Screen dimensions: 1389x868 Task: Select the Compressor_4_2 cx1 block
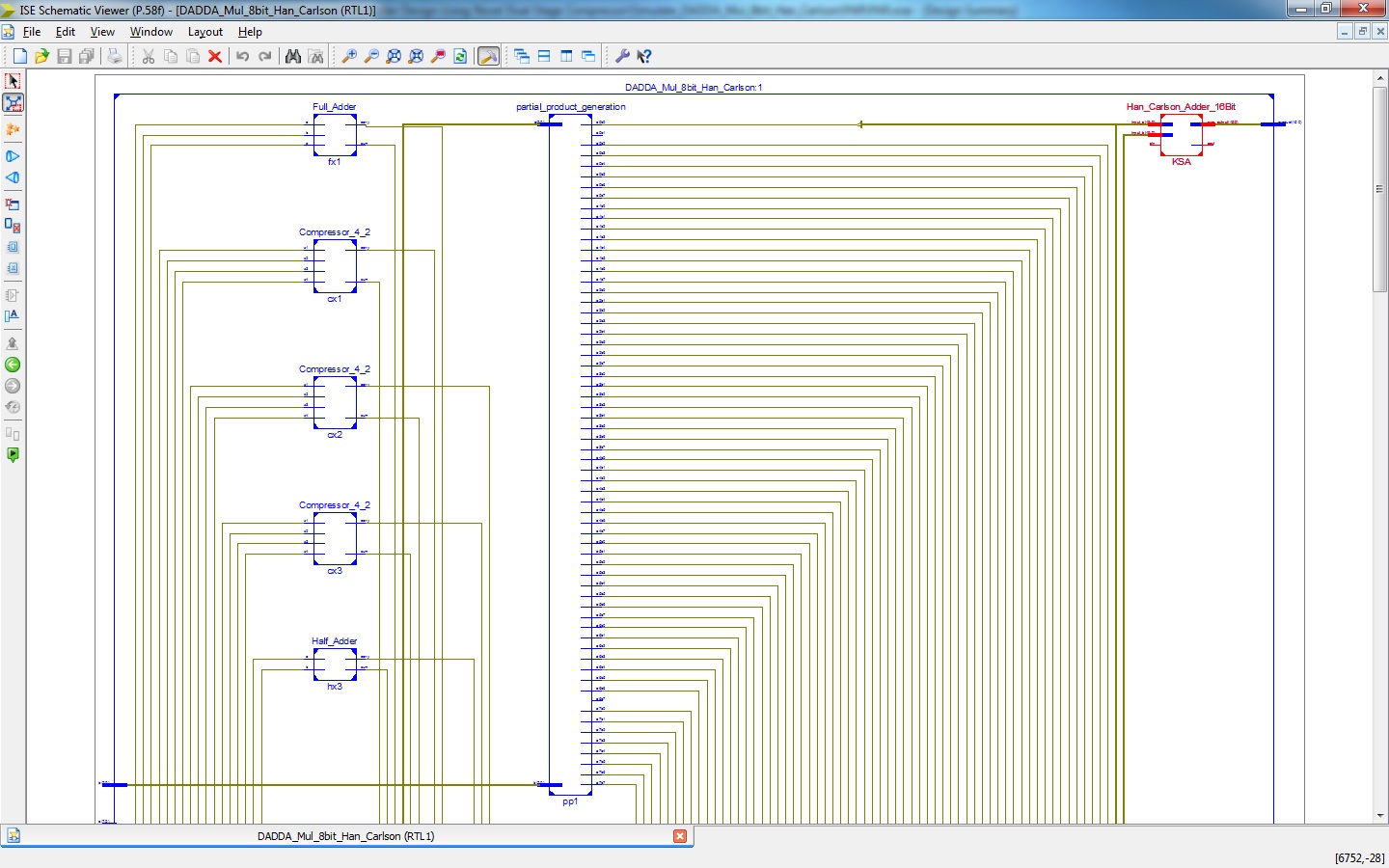point(335,266)
